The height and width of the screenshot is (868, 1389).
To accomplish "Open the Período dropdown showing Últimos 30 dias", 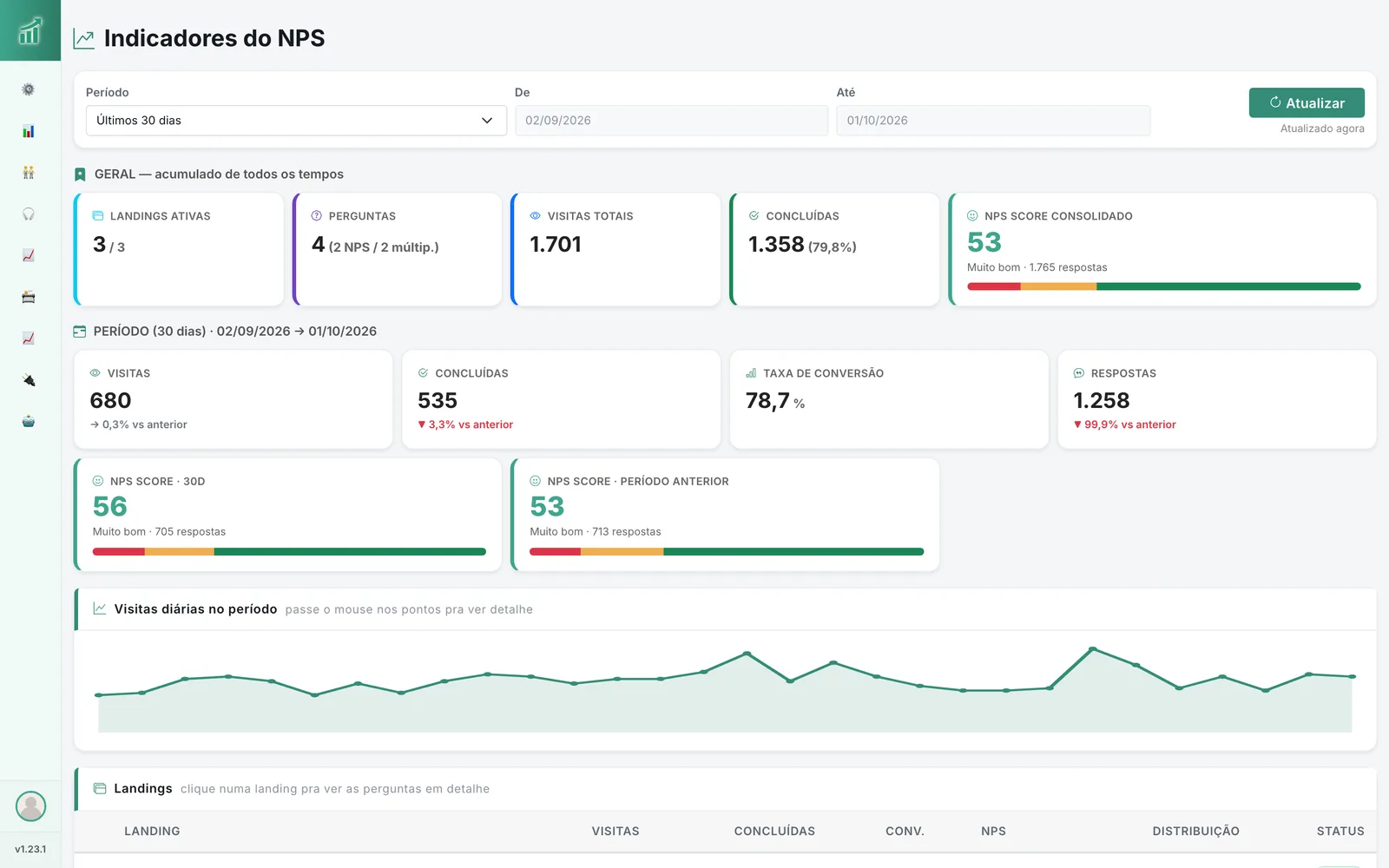I will click(x=296, y=121).
